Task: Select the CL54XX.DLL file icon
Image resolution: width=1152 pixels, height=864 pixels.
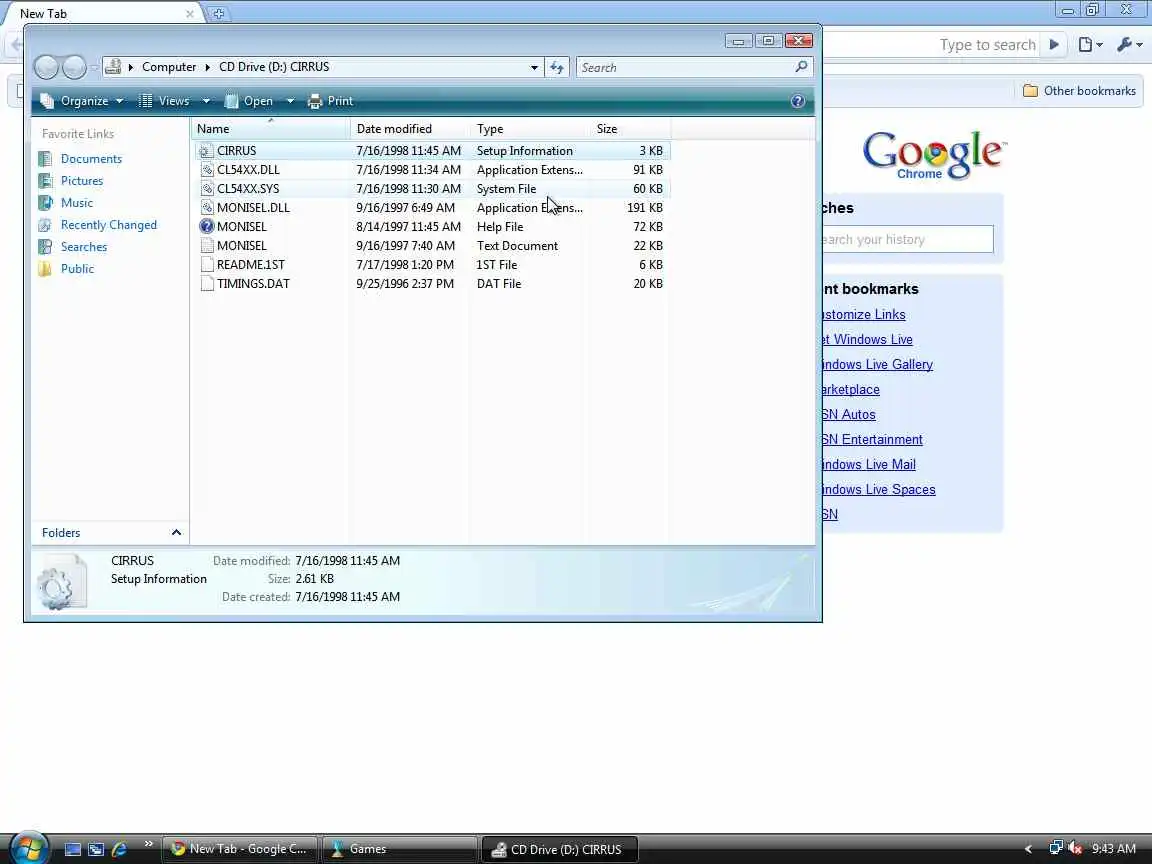Action: tap(206, 170)
